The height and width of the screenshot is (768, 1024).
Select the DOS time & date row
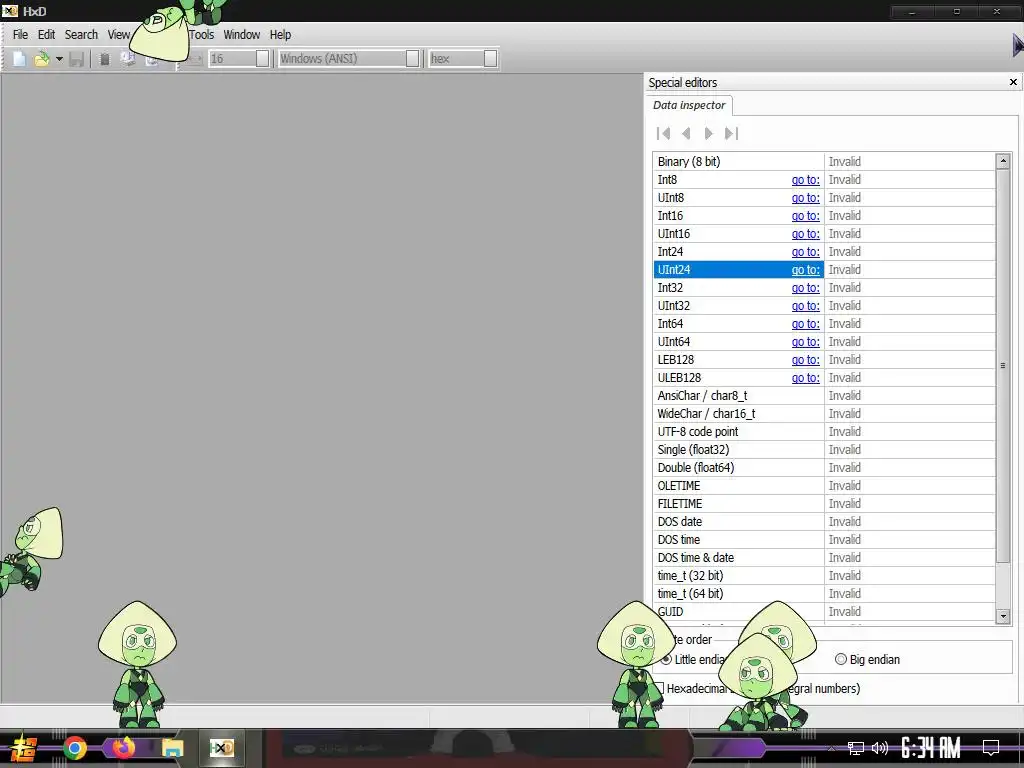[x=824, y=558]
